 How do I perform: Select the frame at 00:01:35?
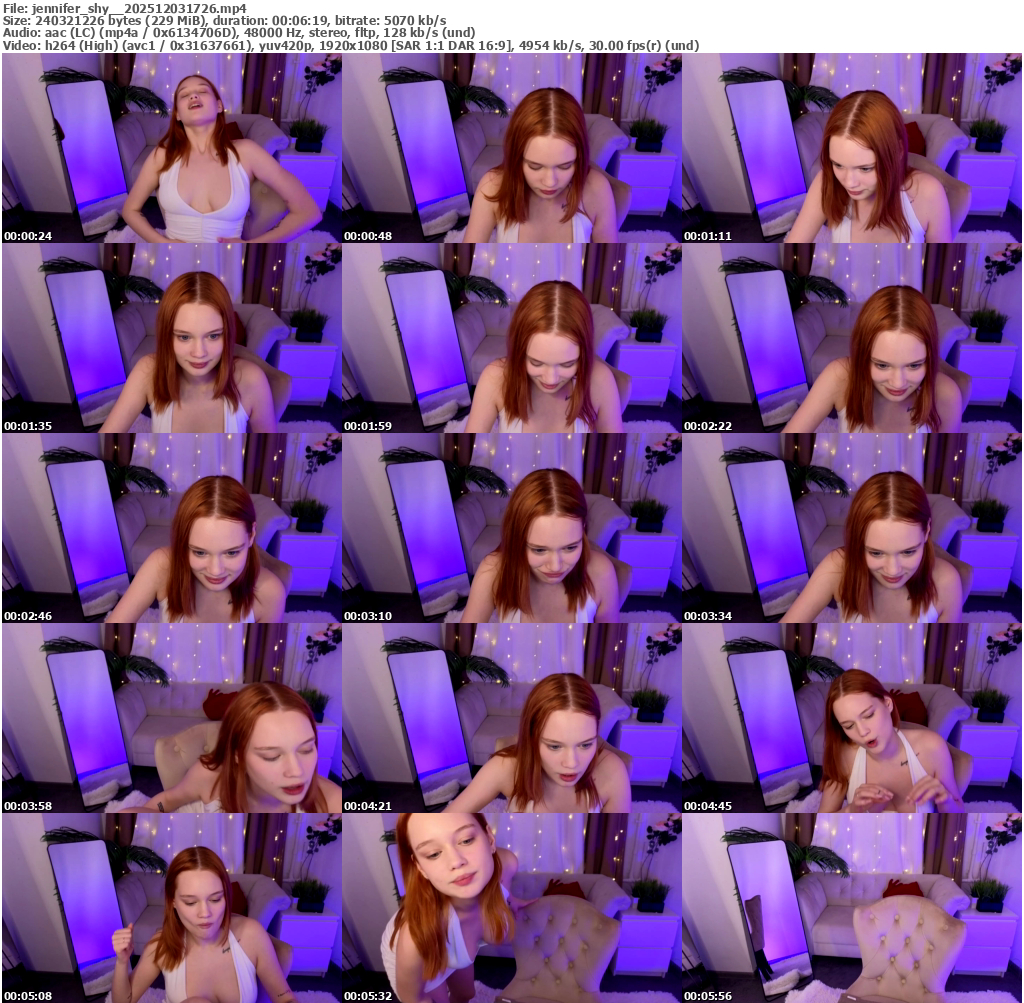click(171, 338)
